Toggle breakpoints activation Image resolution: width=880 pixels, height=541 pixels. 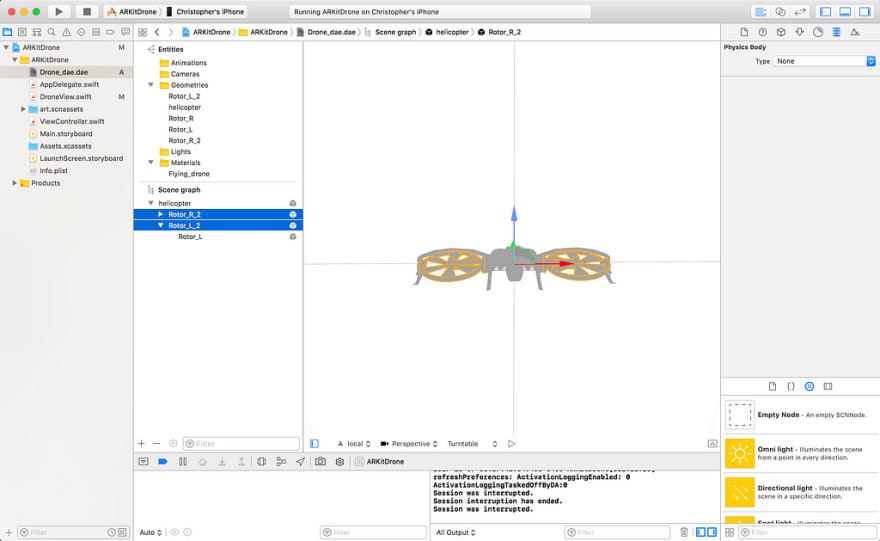(x=163, y=461)
